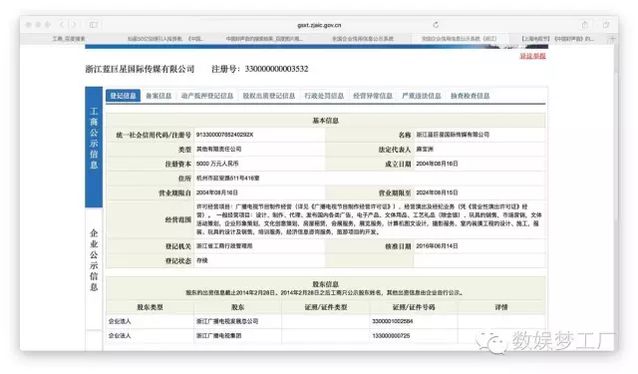The width and height of the screenshot is (638, 374).
Task: Click shareholder 浙江广播电视发展总公司
Action: 227,321
